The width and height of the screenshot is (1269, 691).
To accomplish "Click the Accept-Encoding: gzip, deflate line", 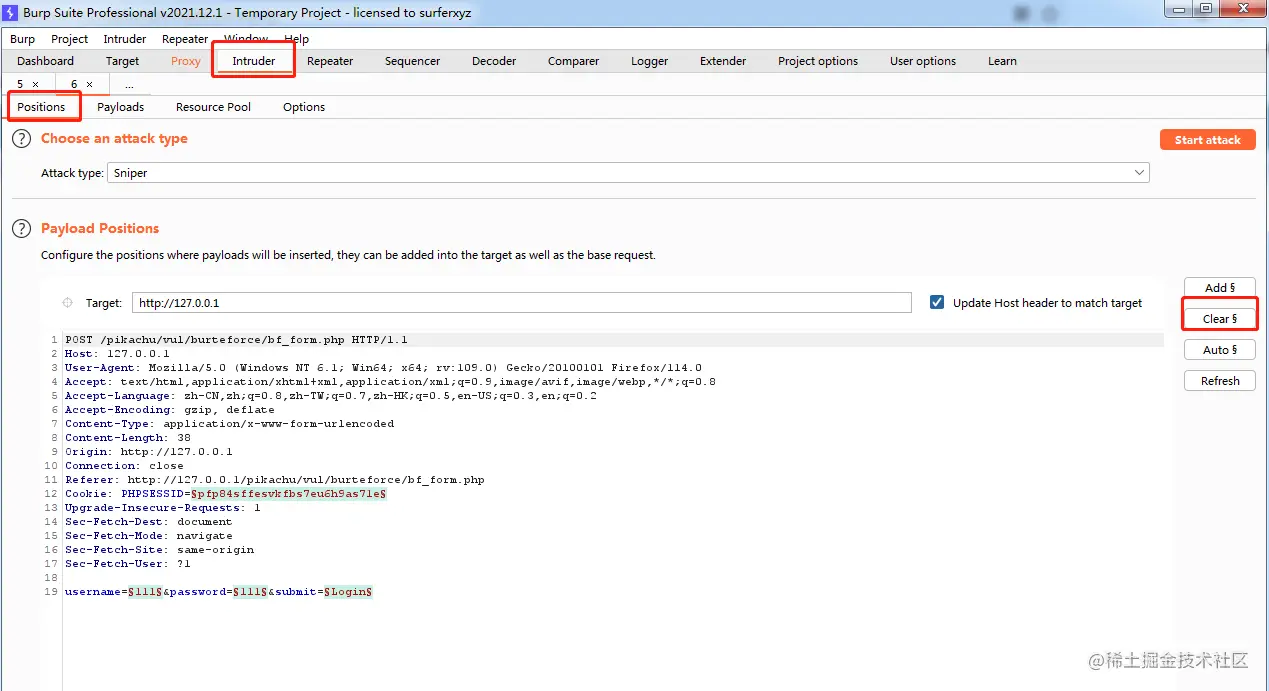I will point(169,410).
